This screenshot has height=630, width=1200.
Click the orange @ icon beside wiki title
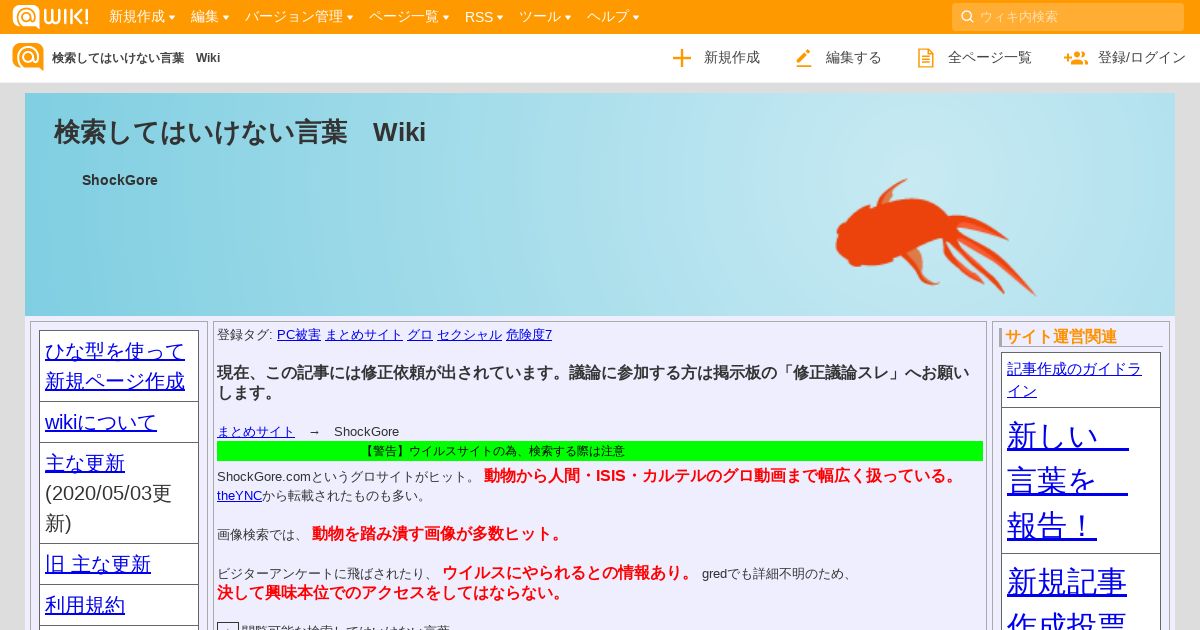[28, 57]
